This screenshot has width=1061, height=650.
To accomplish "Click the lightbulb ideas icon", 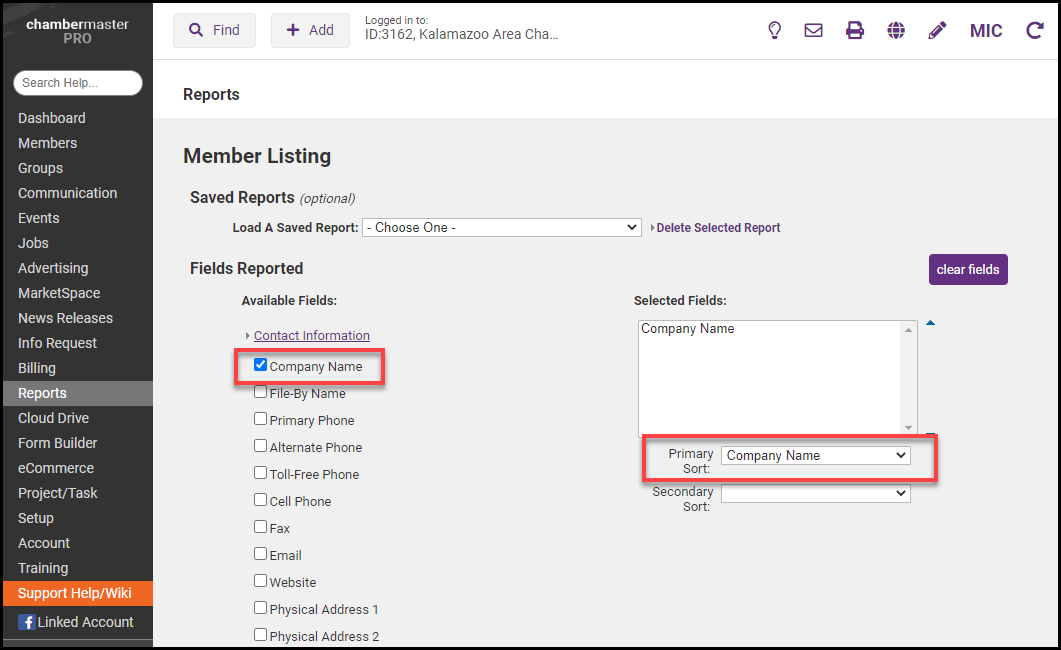I will (774, 31).
